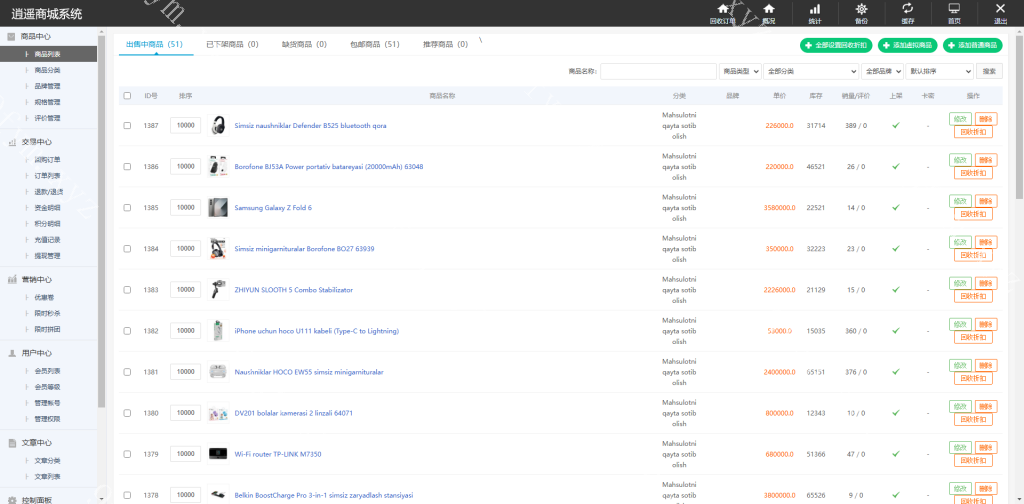This screenshot has height=504, width=1024.
Task: Click the 添加普通商品 button
Action: (x=972, y=45)
